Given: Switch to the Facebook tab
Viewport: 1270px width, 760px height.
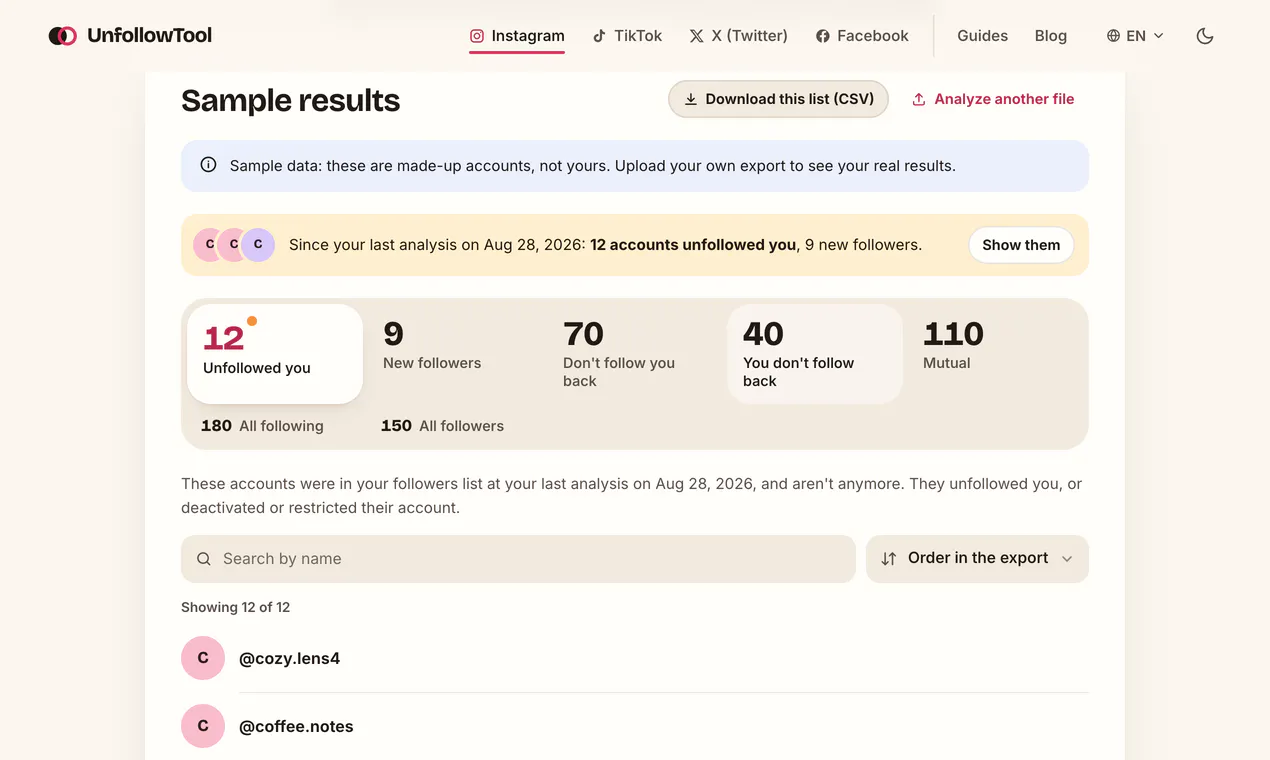Looking at the screenshot, I should [862, 36].
